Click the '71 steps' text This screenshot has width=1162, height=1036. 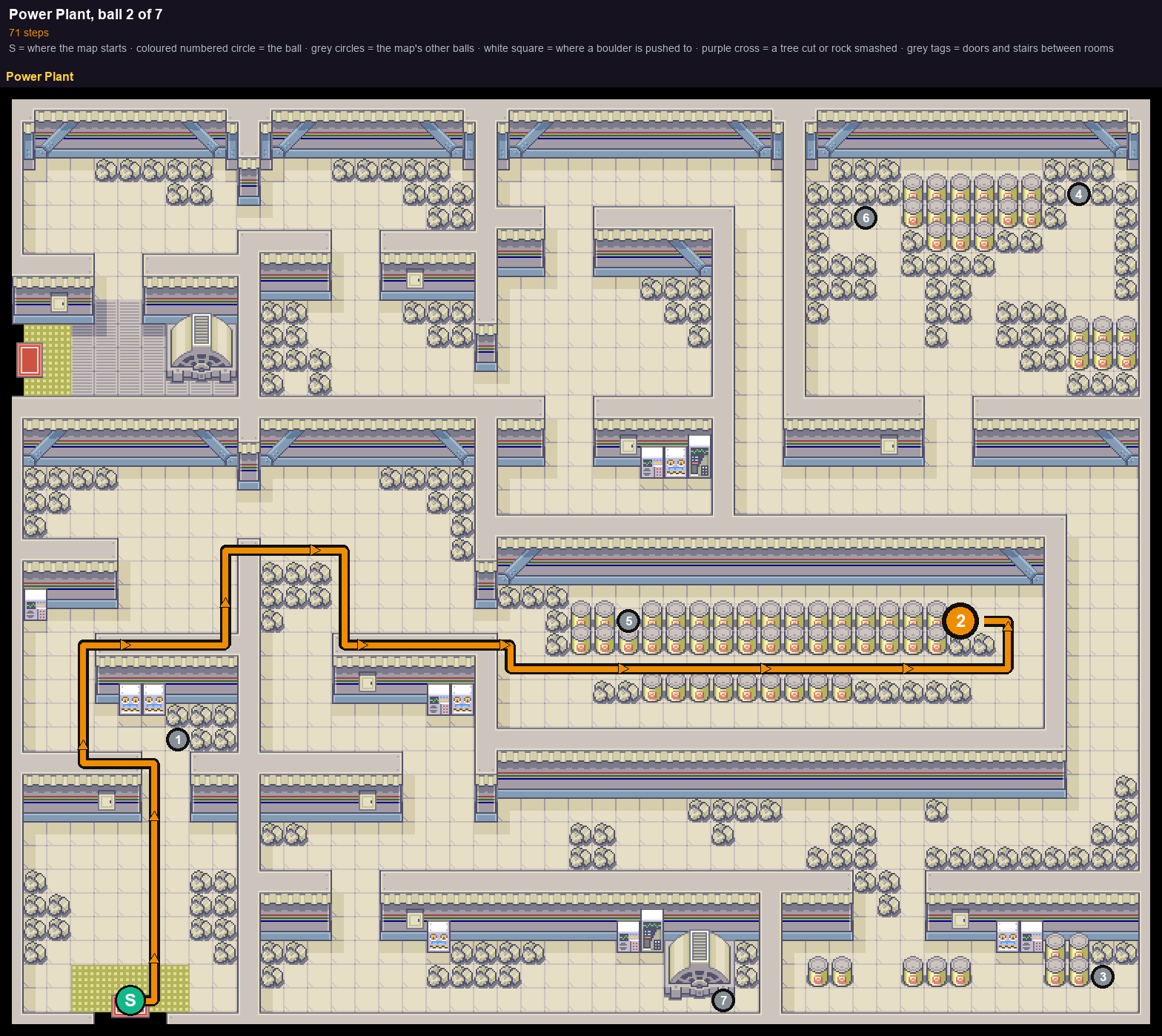pyautogui.click(x=29, y=33)
